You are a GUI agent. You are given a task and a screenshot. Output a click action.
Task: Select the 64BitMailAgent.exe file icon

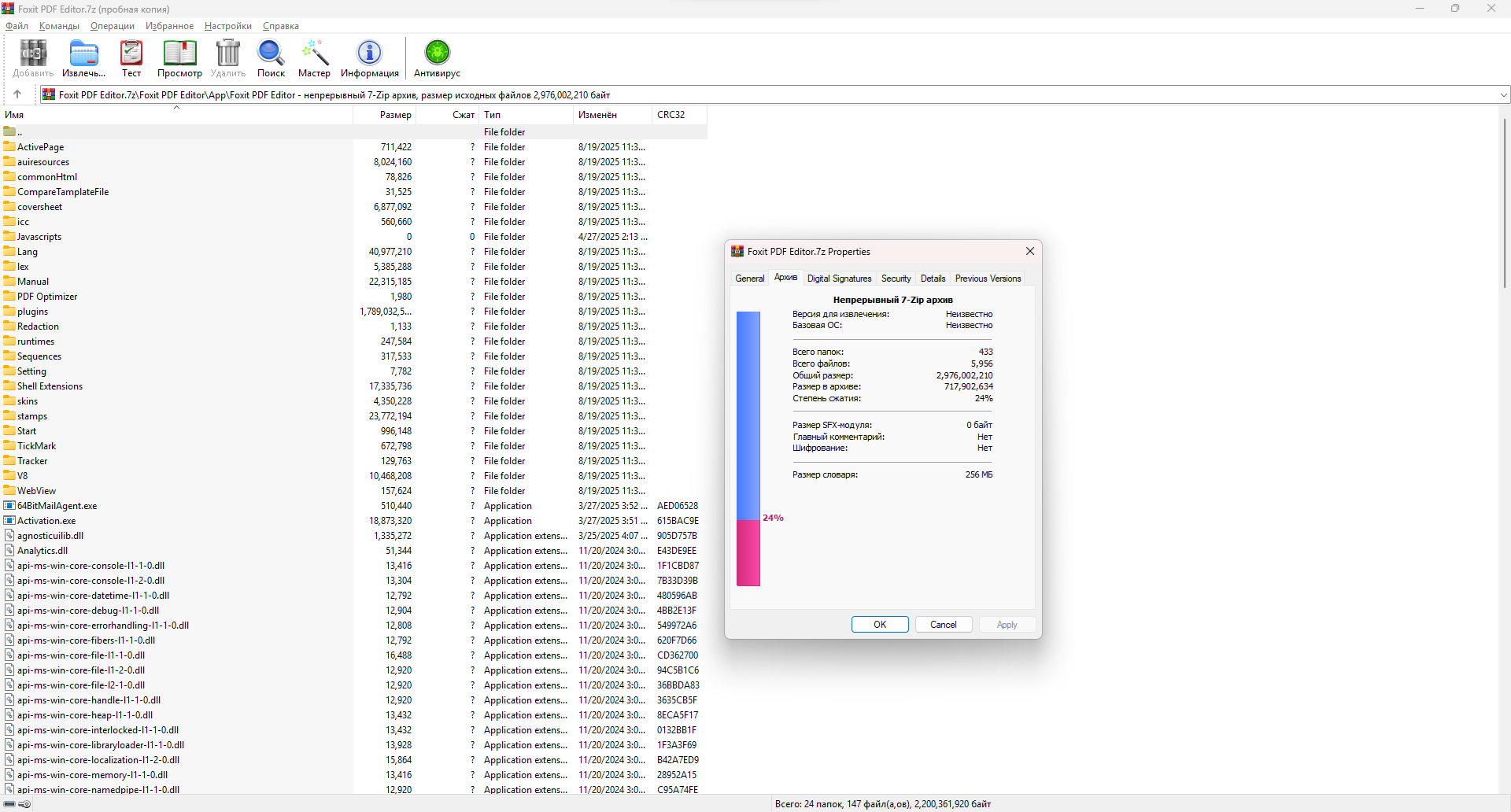(9, 505)
